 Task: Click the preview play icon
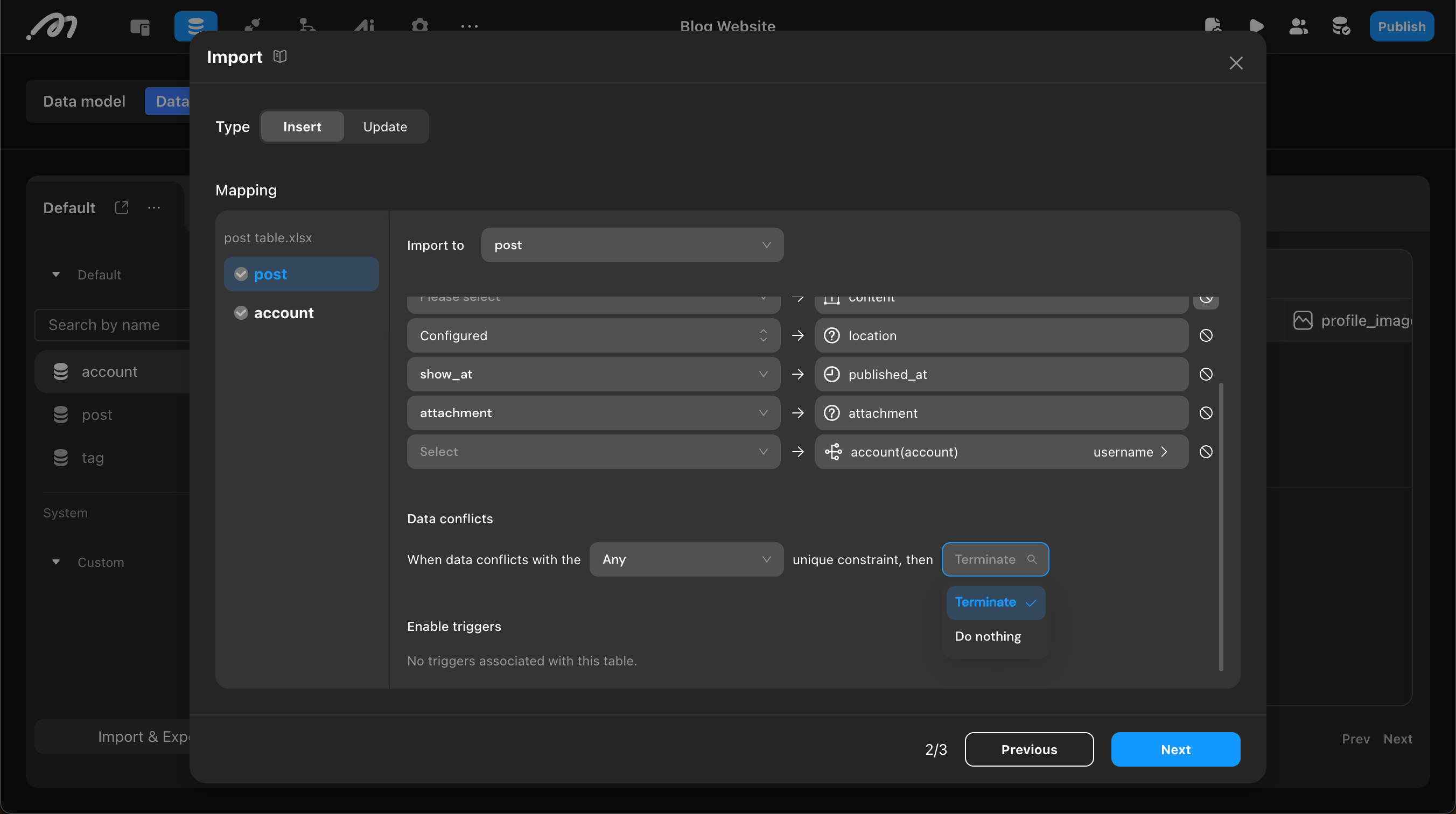pos(1256,26)
